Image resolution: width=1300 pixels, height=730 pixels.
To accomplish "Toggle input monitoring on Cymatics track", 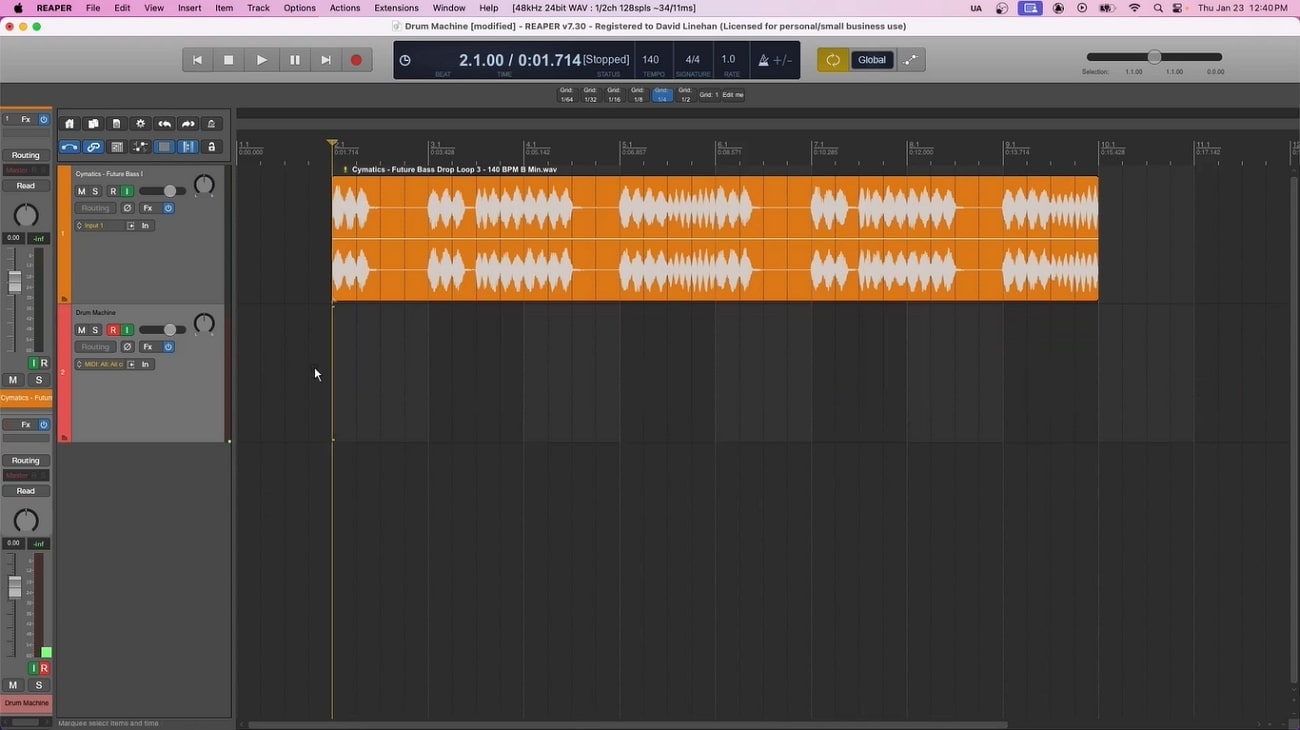I will (127, 191).
